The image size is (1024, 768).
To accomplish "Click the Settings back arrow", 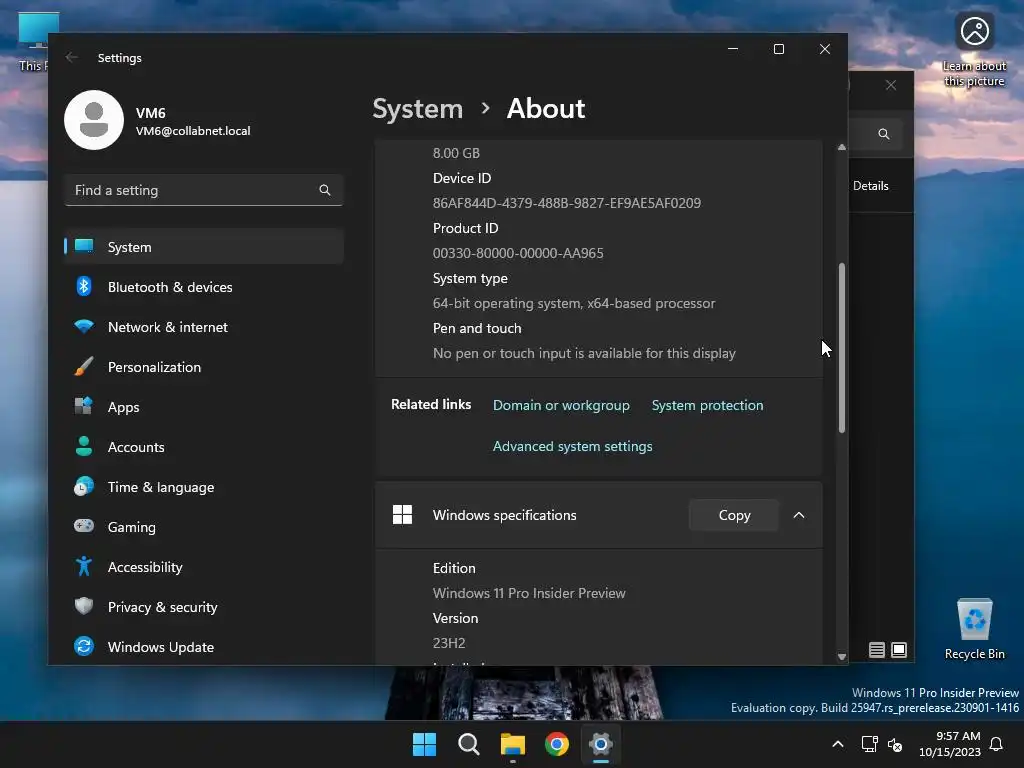I will pyautogui.click(x=72, y=57).
